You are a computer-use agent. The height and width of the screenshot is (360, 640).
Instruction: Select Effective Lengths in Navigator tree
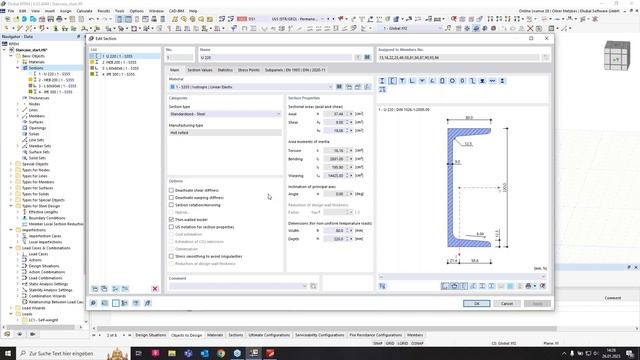tap(43, 212)
